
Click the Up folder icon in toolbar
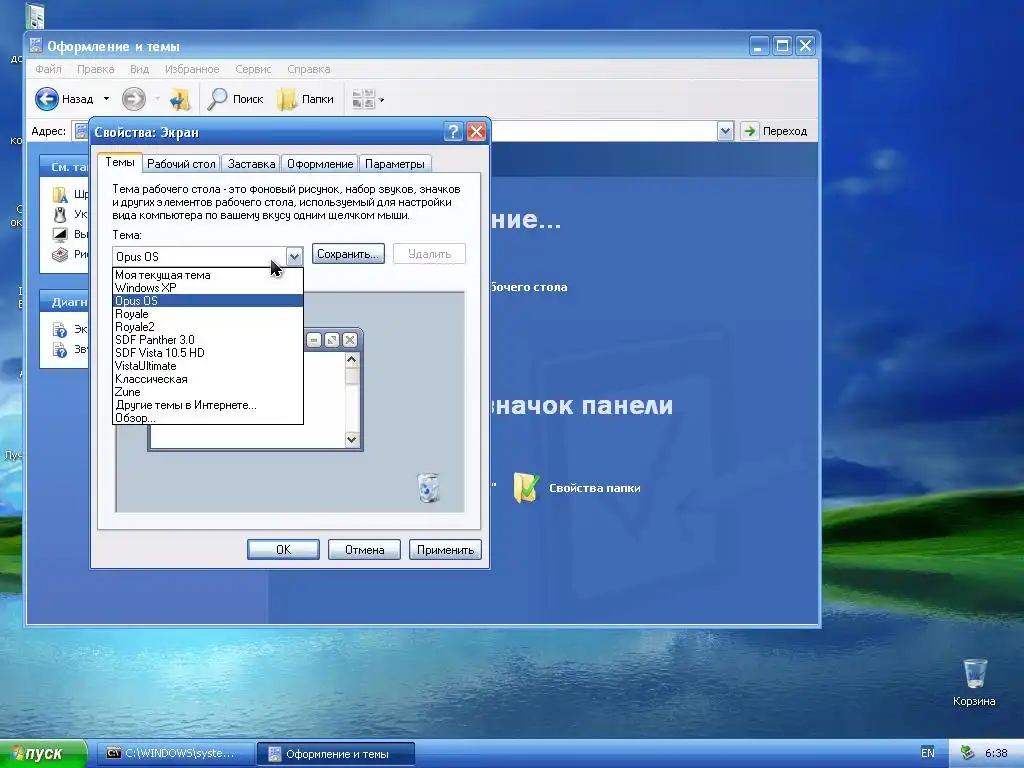point(180,99)
